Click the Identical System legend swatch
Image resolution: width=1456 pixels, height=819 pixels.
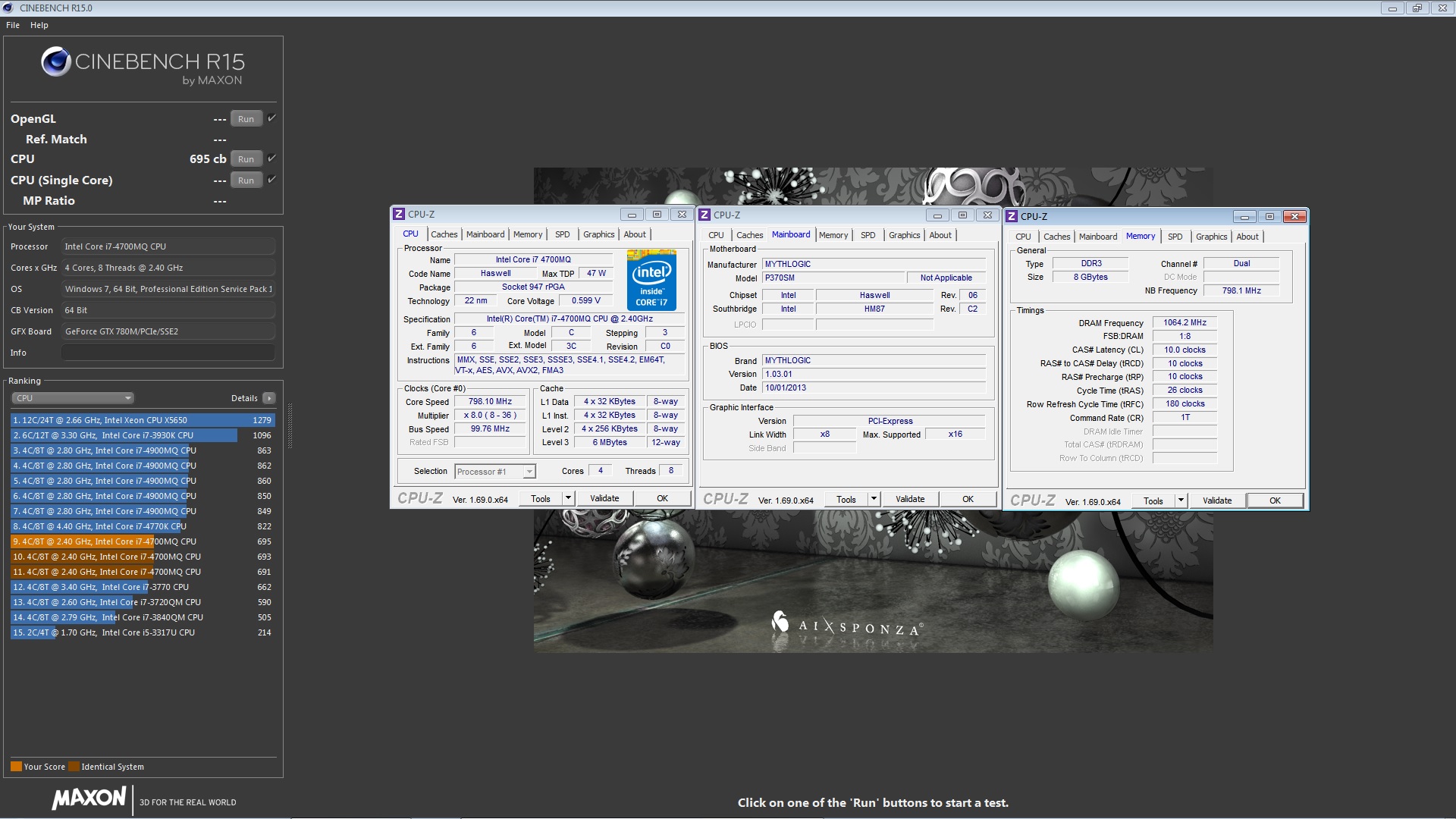(x=74, y=766)
